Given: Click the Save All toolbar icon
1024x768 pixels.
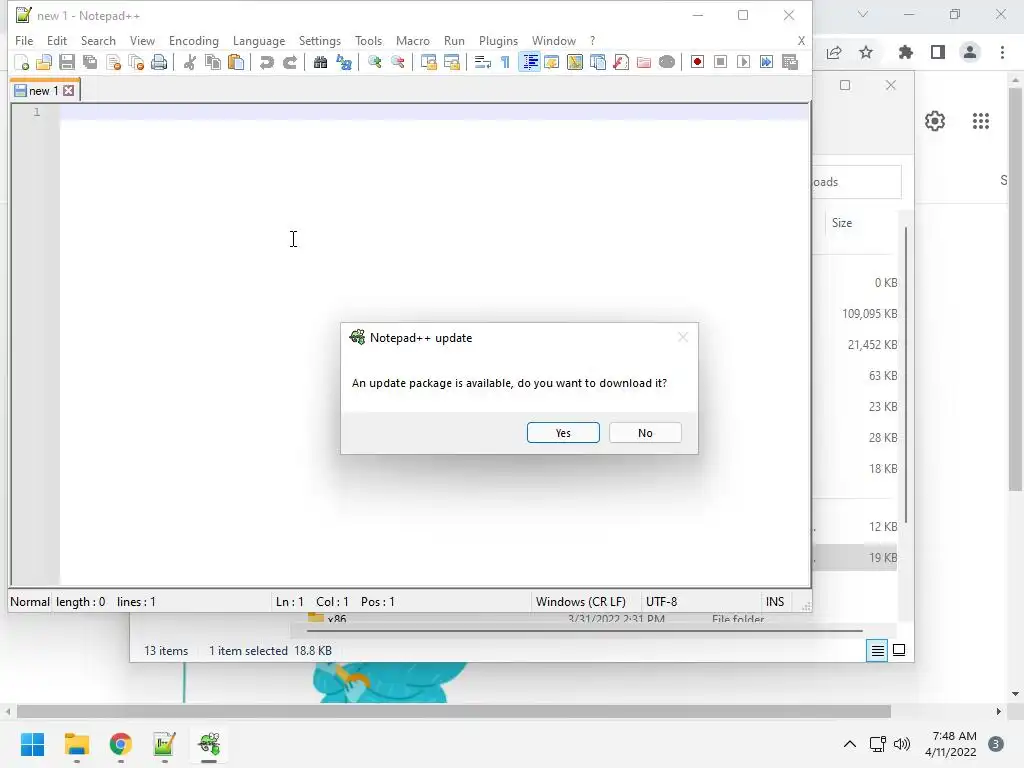Looking at the screenshot, I should click(x=90, y=62).
